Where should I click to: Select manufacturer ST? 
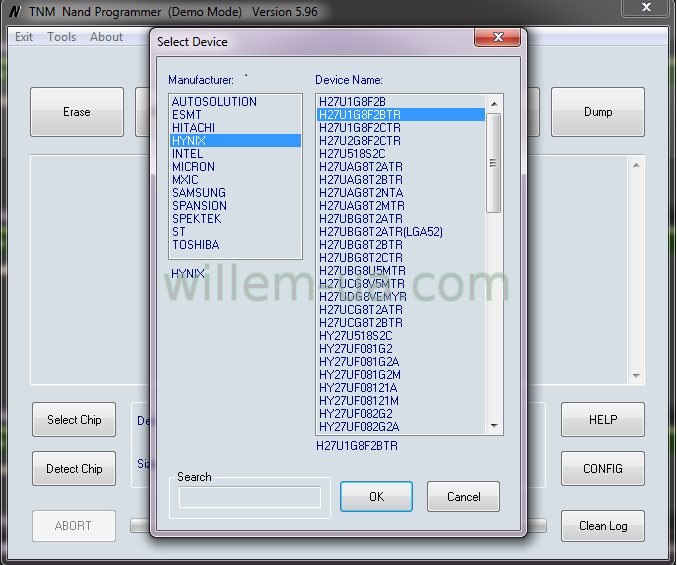236,232
